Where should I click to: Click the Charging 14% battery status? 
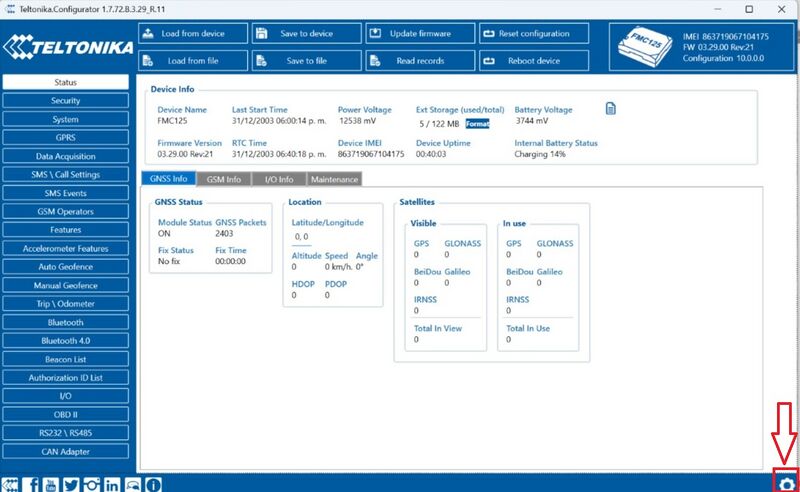point(540,154)
